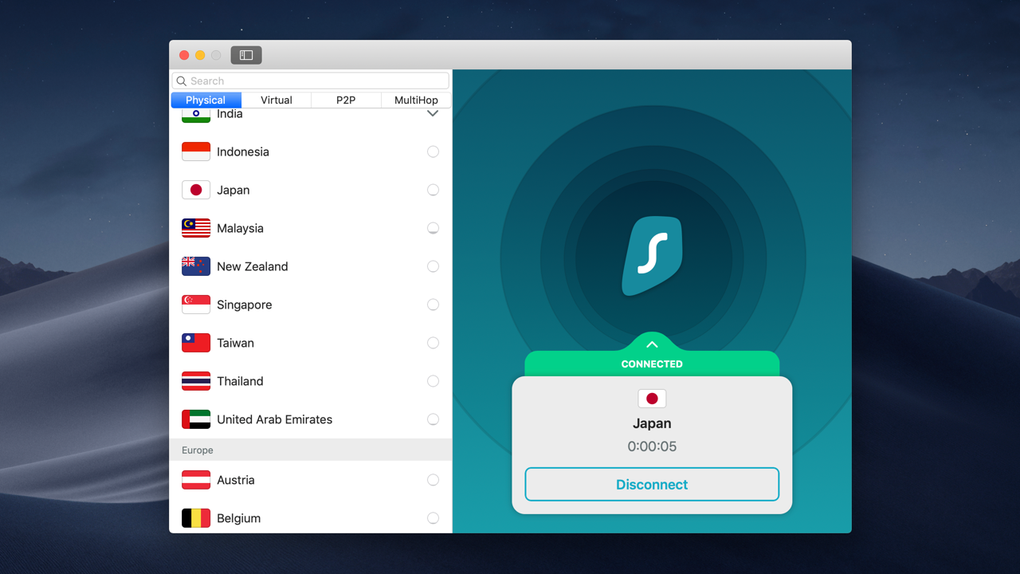Select Japan radio button in list

click(x=433, y=190)
